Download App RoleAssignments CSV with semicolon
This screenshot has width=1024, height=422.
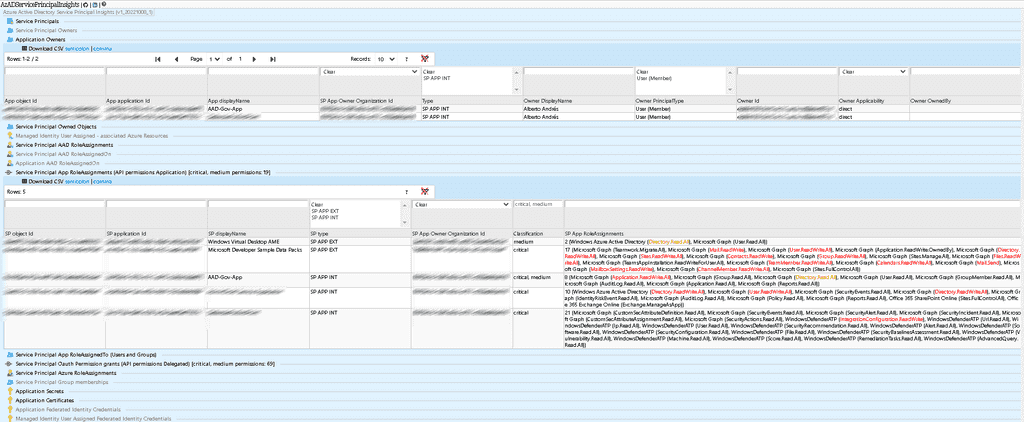pyautogui.click(x=76, y=181)
